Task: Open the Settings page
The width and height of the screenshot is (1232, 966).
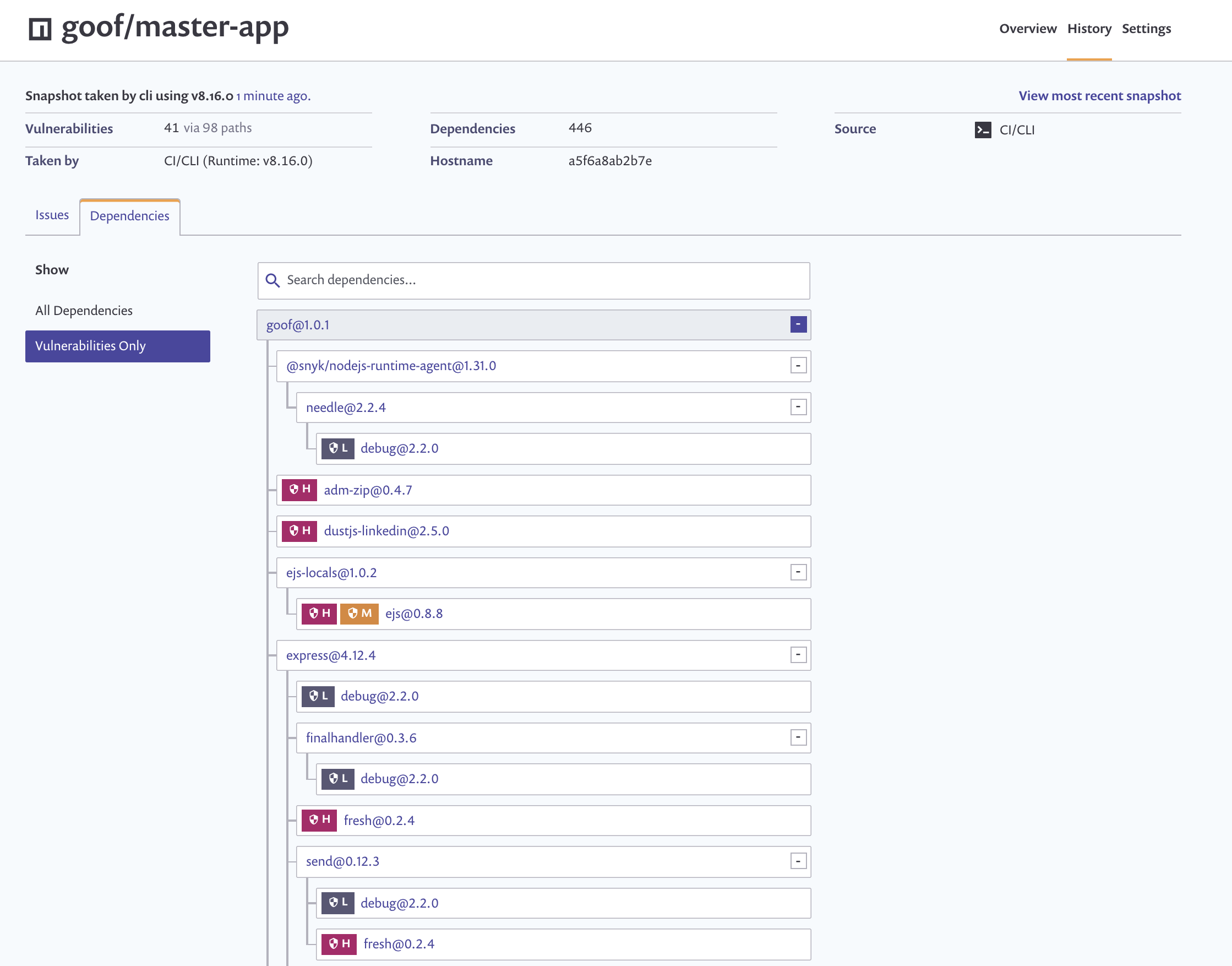Action: (x=1146, y=29)
